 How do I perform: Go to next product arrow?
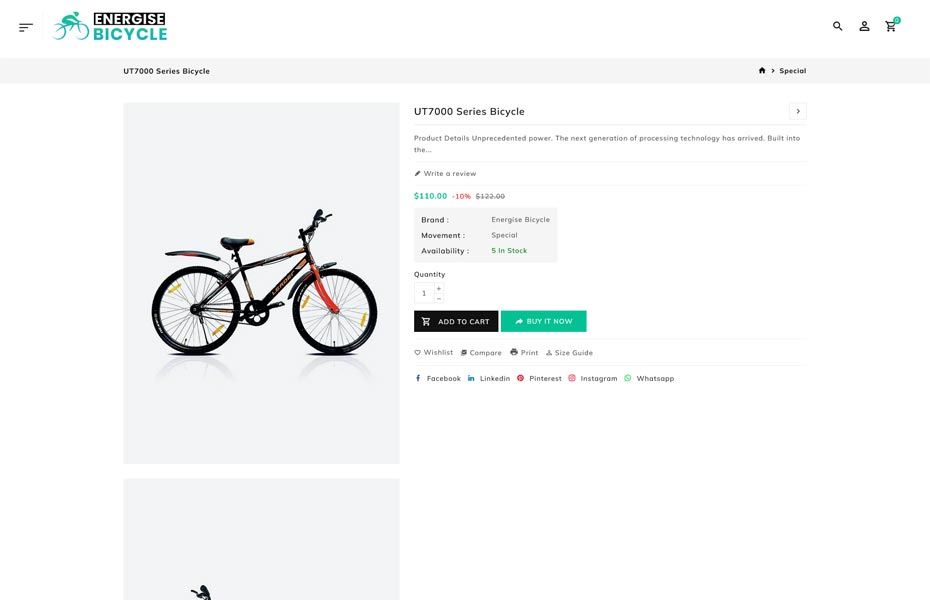click(x=797, y=111)
